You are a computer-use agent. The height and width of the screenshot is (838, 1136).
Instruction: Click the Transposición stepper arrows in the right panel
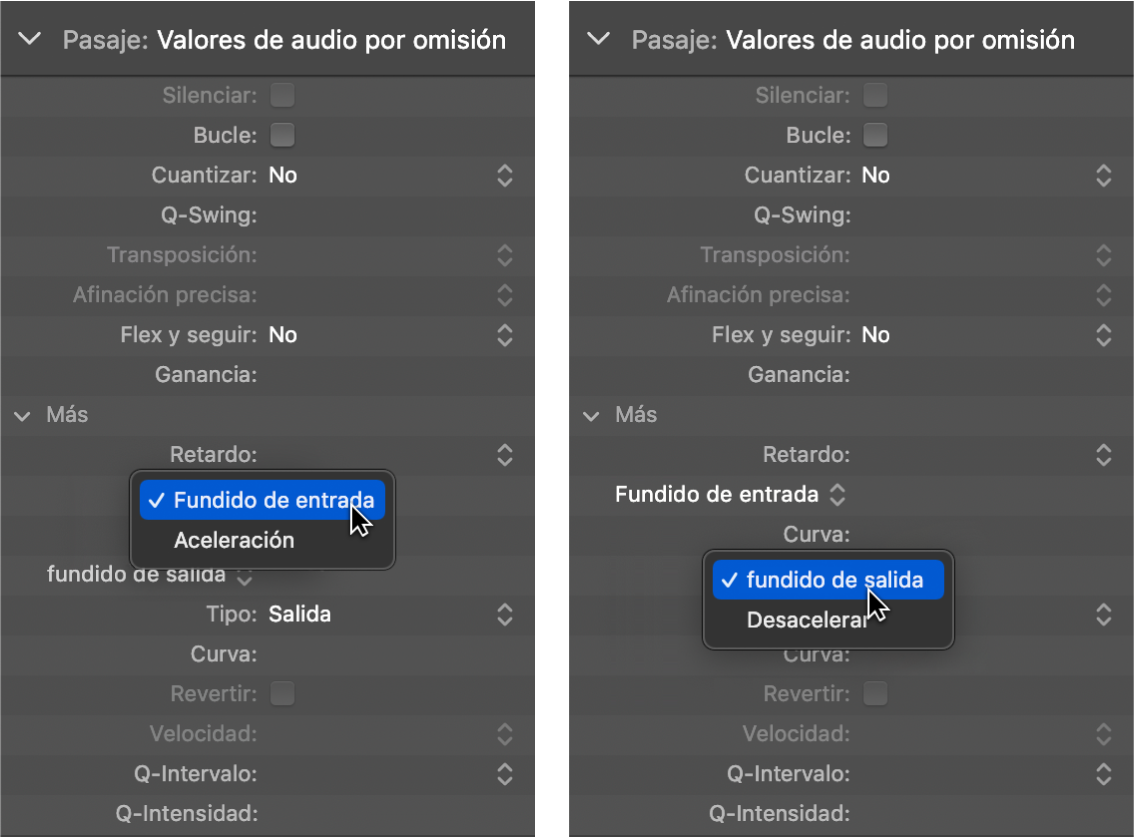coord(1103,255)
